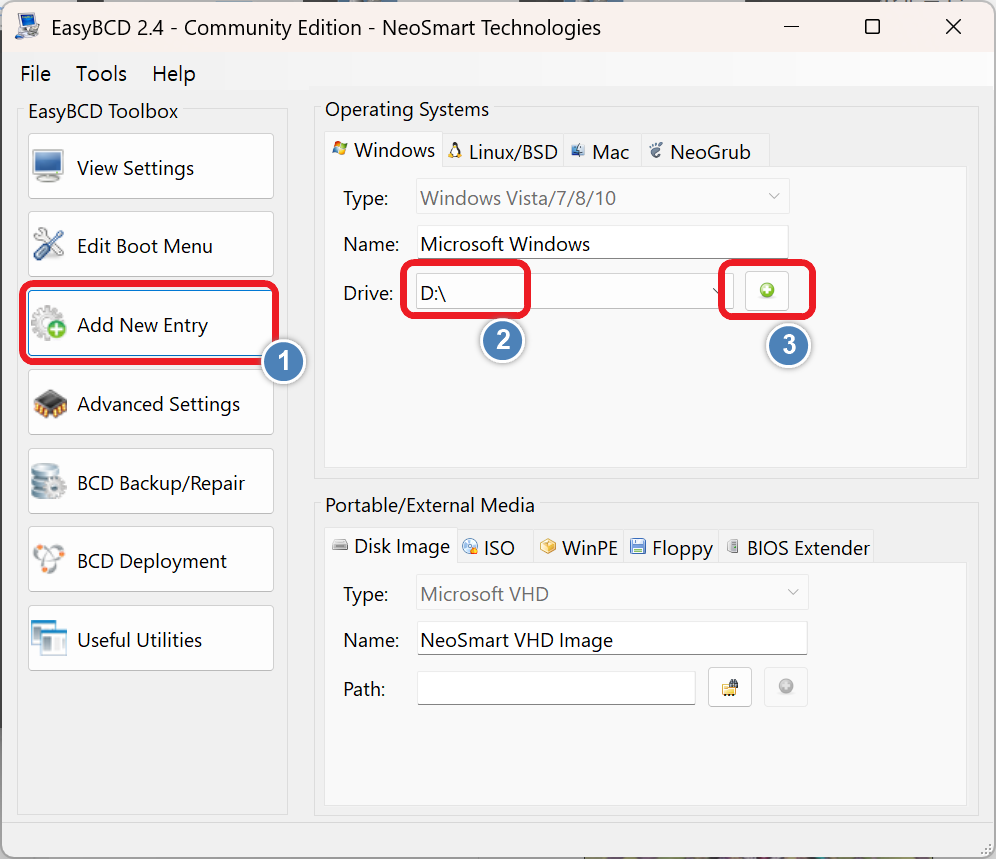This screenshot has width=996, height=859.
Task: Open the Useful Utilities section
Action: [x=151, y=639]
